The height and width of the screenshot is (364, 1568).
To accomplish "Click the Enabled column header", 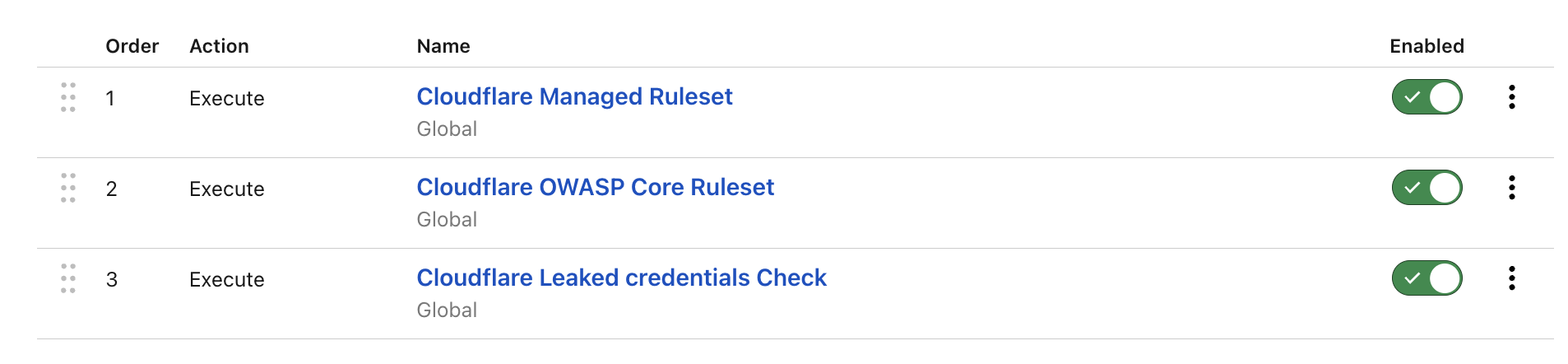I will 1427,46.
